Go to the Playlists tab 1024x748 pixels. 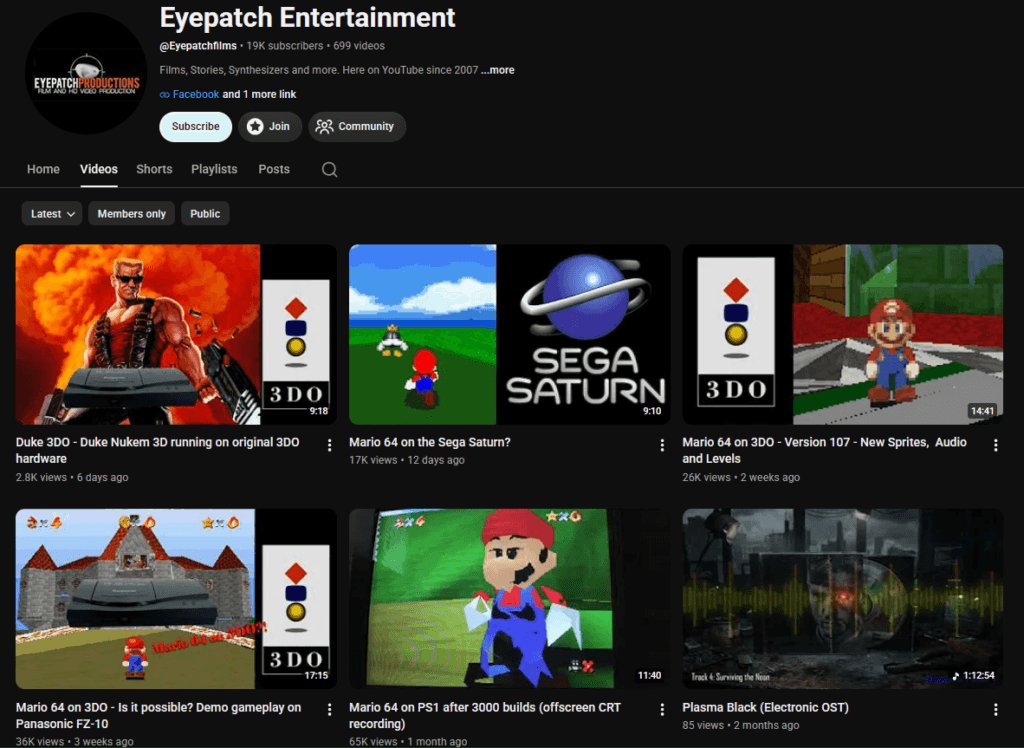pyautogui.click(x=214, y=169)
